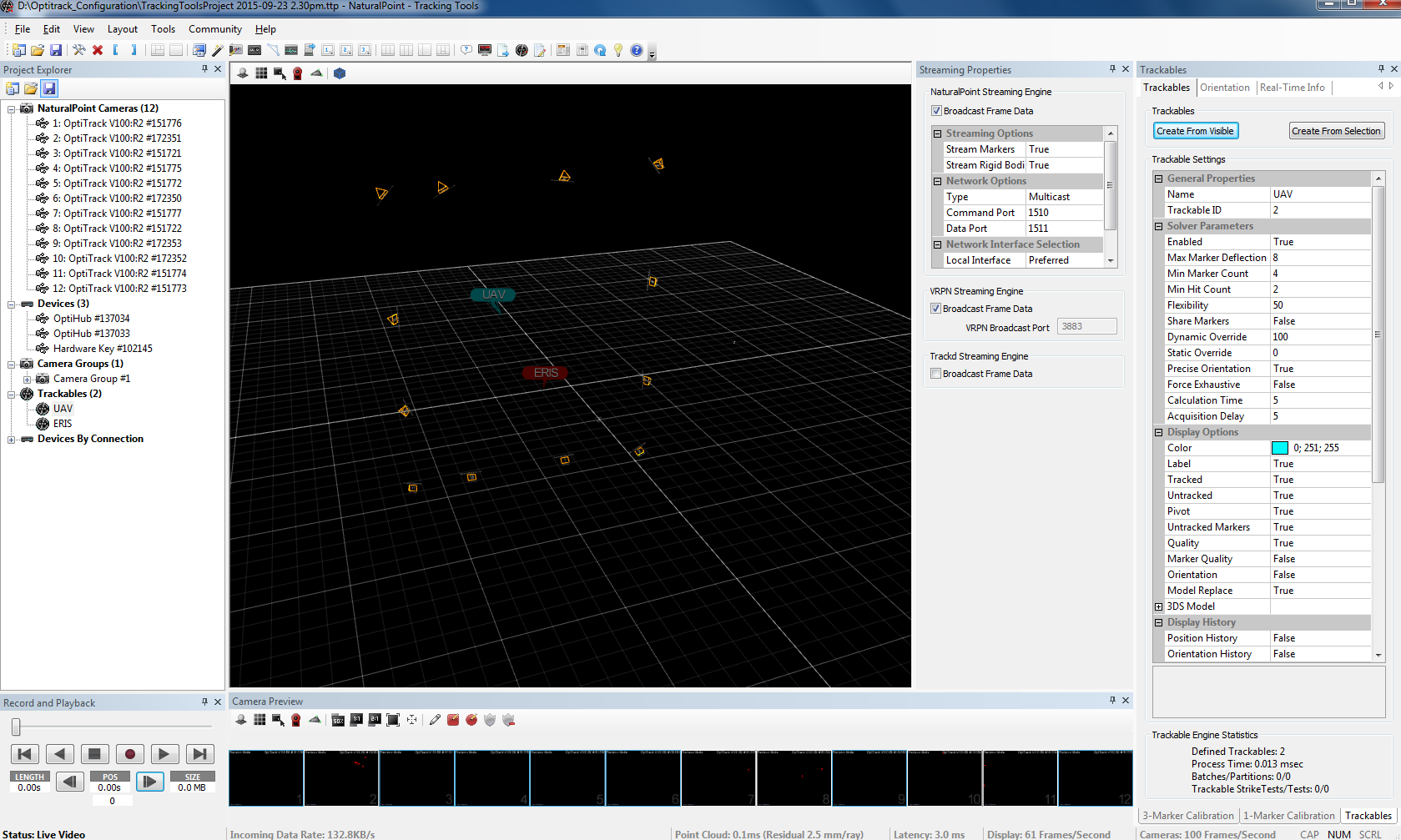Image resolution: width=1401 pixels, height=840 pixels.
Task: Collapse the NaturalPoint Cameras tree node
Action: pos(12,108)
